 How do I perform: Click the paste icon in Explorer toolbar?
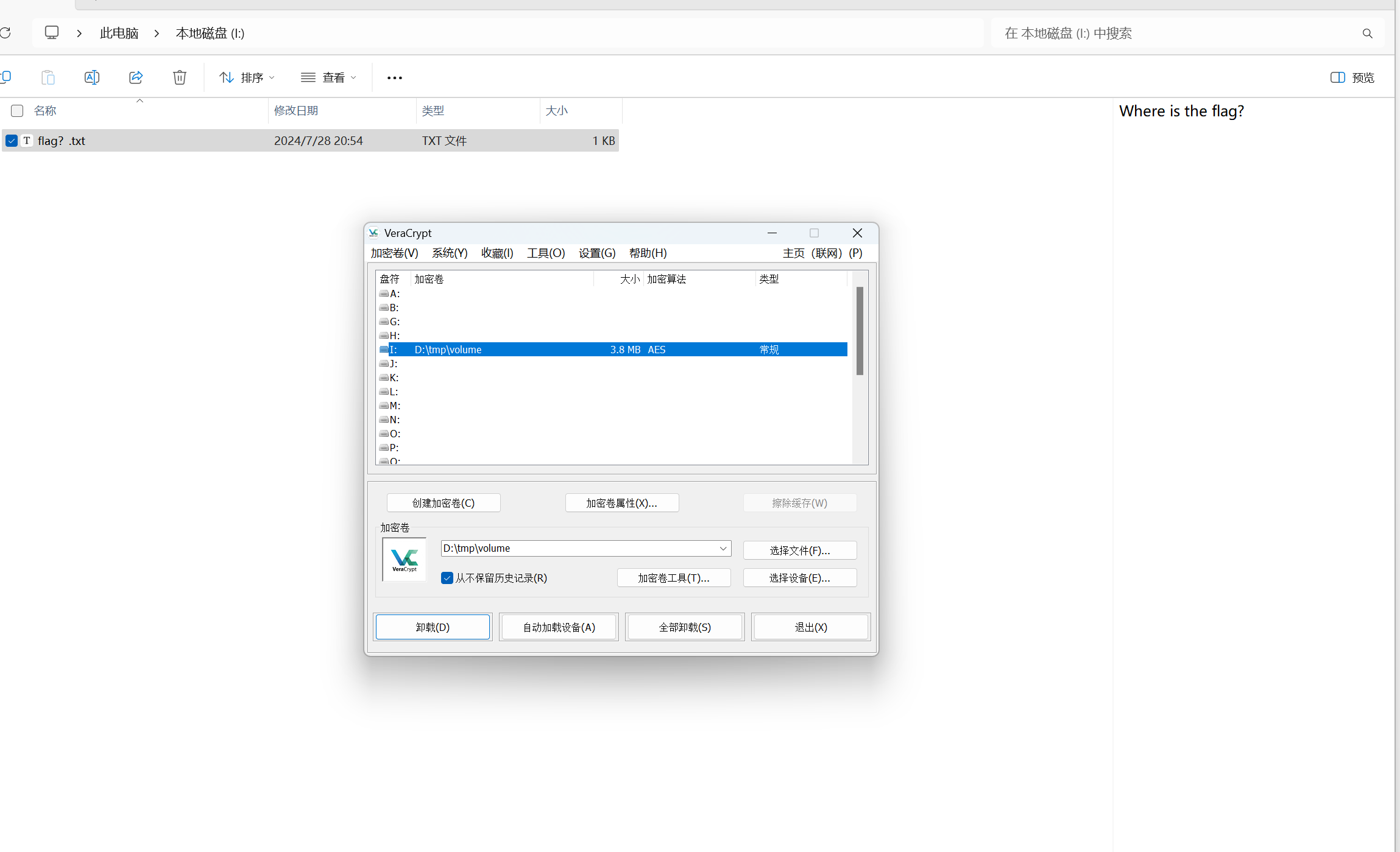(48, 77)
